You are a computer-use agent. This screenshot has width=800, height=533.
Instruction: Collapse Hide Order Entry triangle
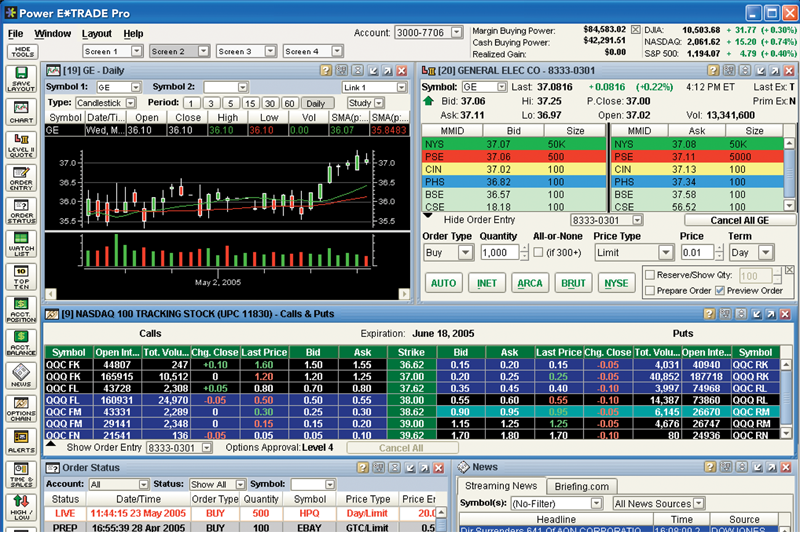428,216
